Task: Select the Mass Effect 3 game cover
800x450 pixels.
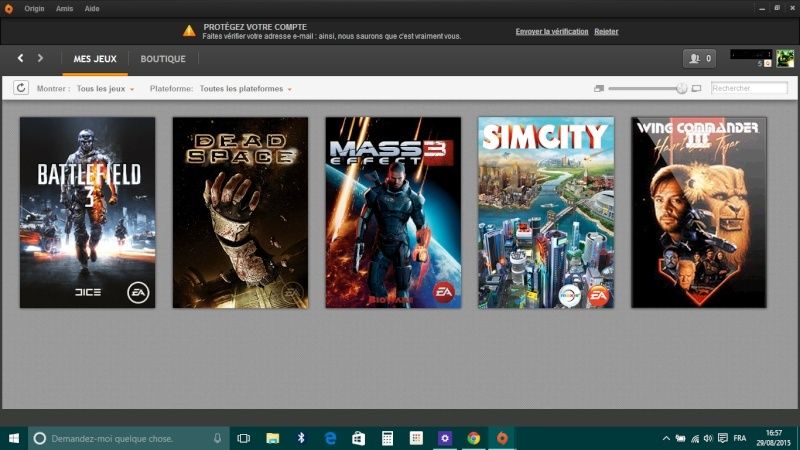Action: point(393,213)
